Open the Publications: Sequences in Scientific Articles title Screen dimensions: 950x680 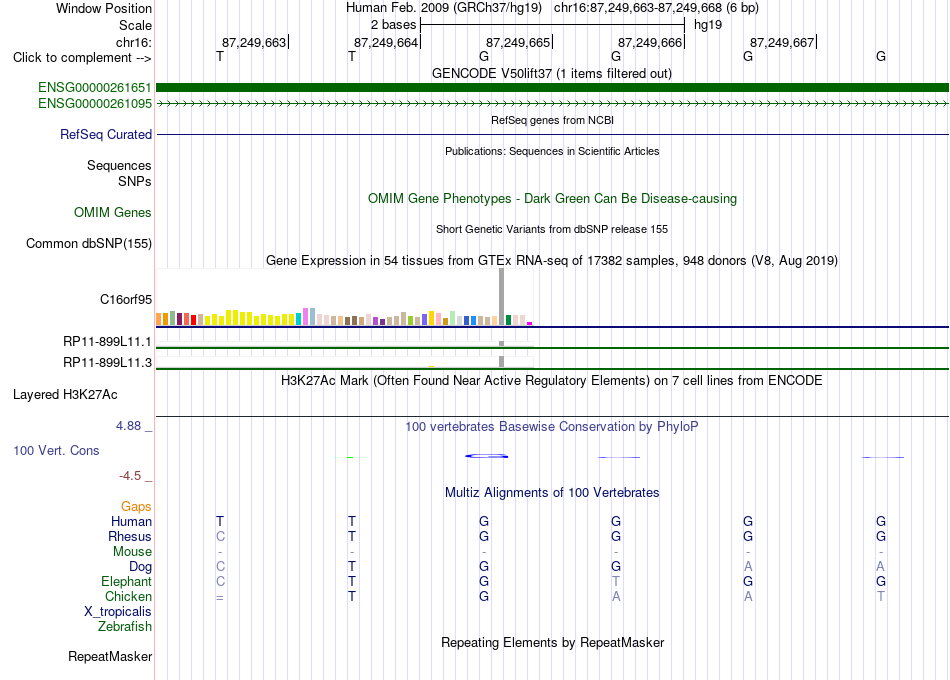(x=552, y=151)
